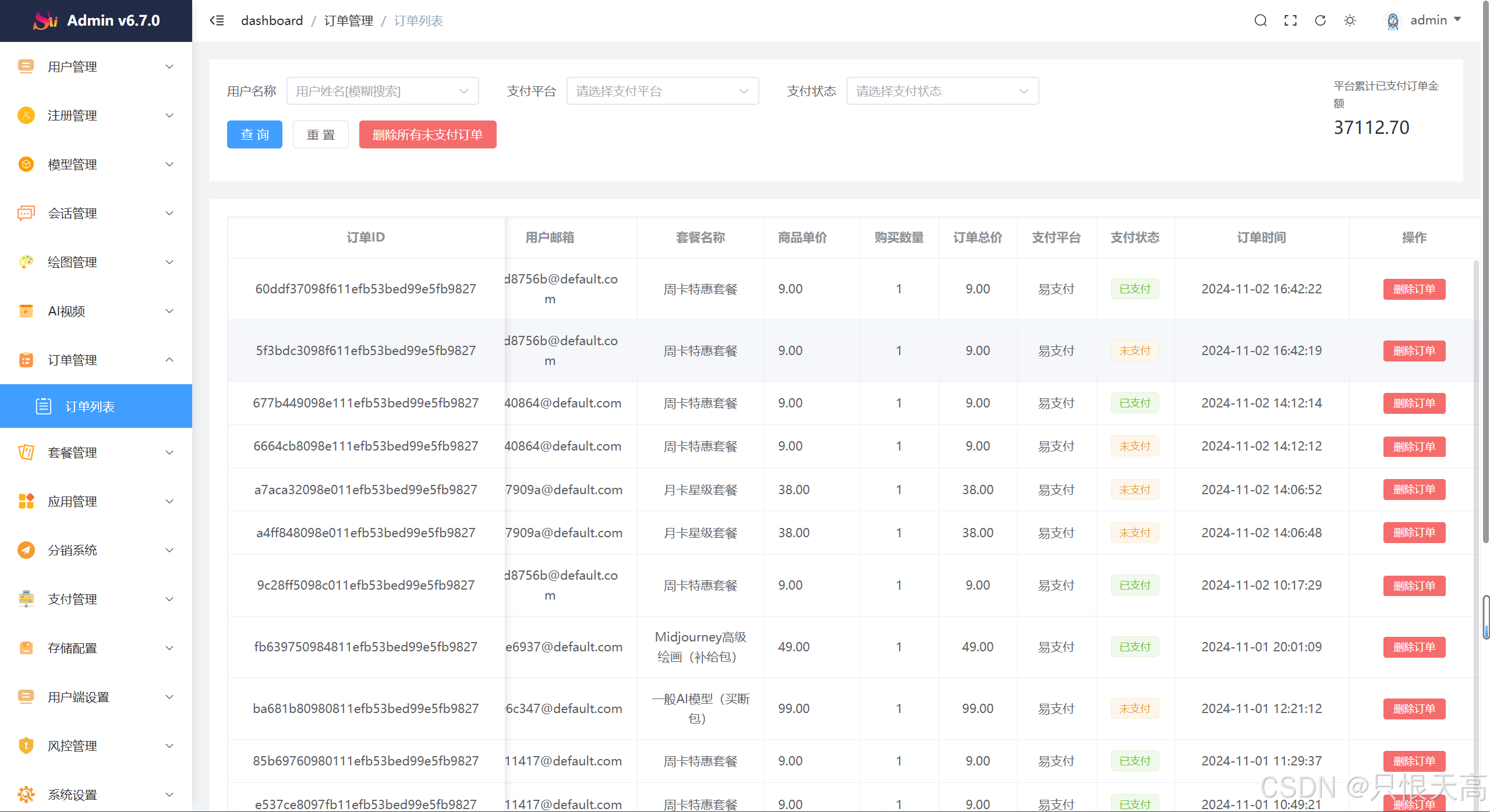Click the 重置 reset button
The width and height of the screenshot is (1490, 812).
[x=321, y=134]
